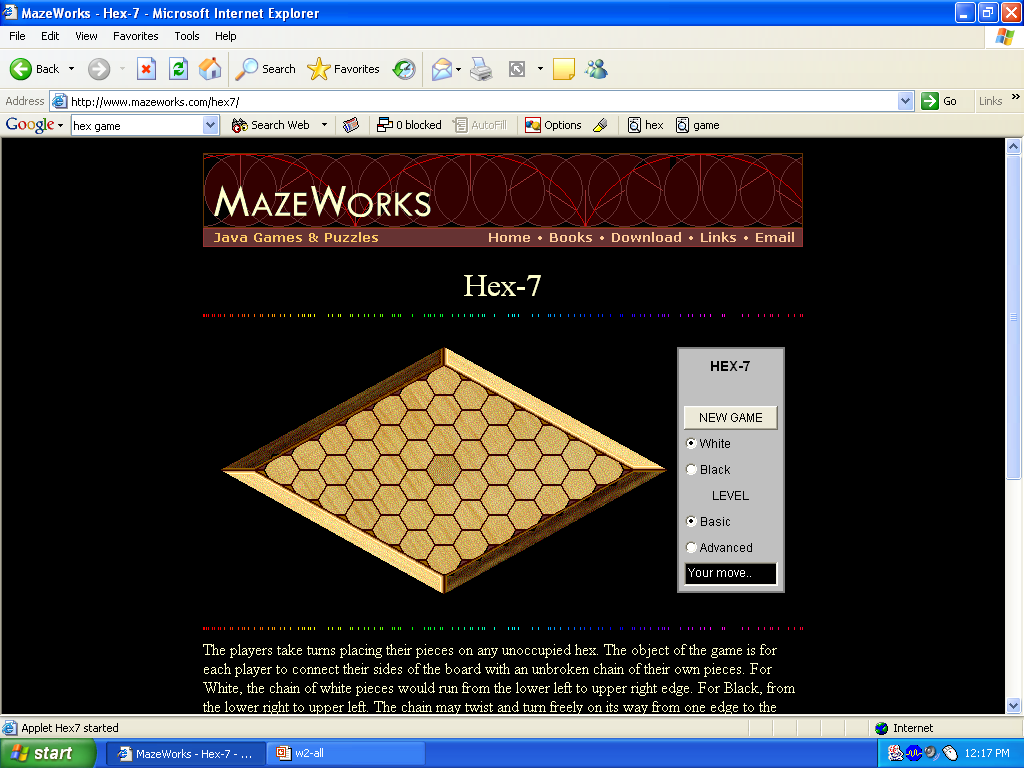Follow the Download link in MazeWorks banner
This screenshot has height=768, width=1024.
point(646,238)
